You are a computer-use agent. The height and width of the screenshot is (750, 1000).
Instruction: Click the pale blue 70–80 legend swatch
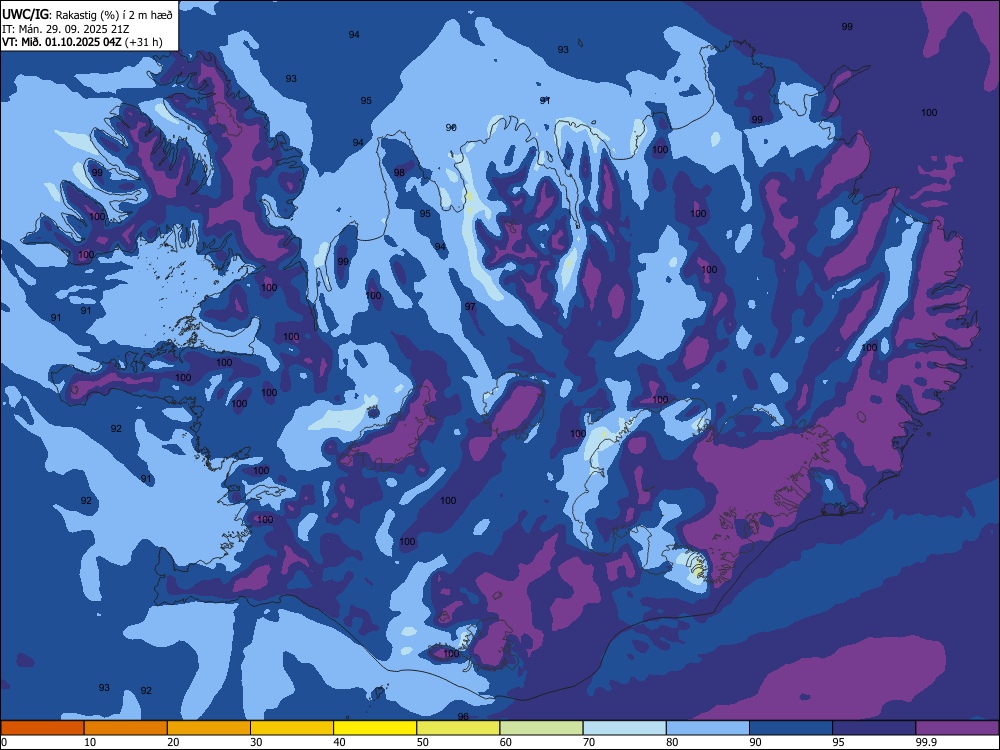pos(625,728)
